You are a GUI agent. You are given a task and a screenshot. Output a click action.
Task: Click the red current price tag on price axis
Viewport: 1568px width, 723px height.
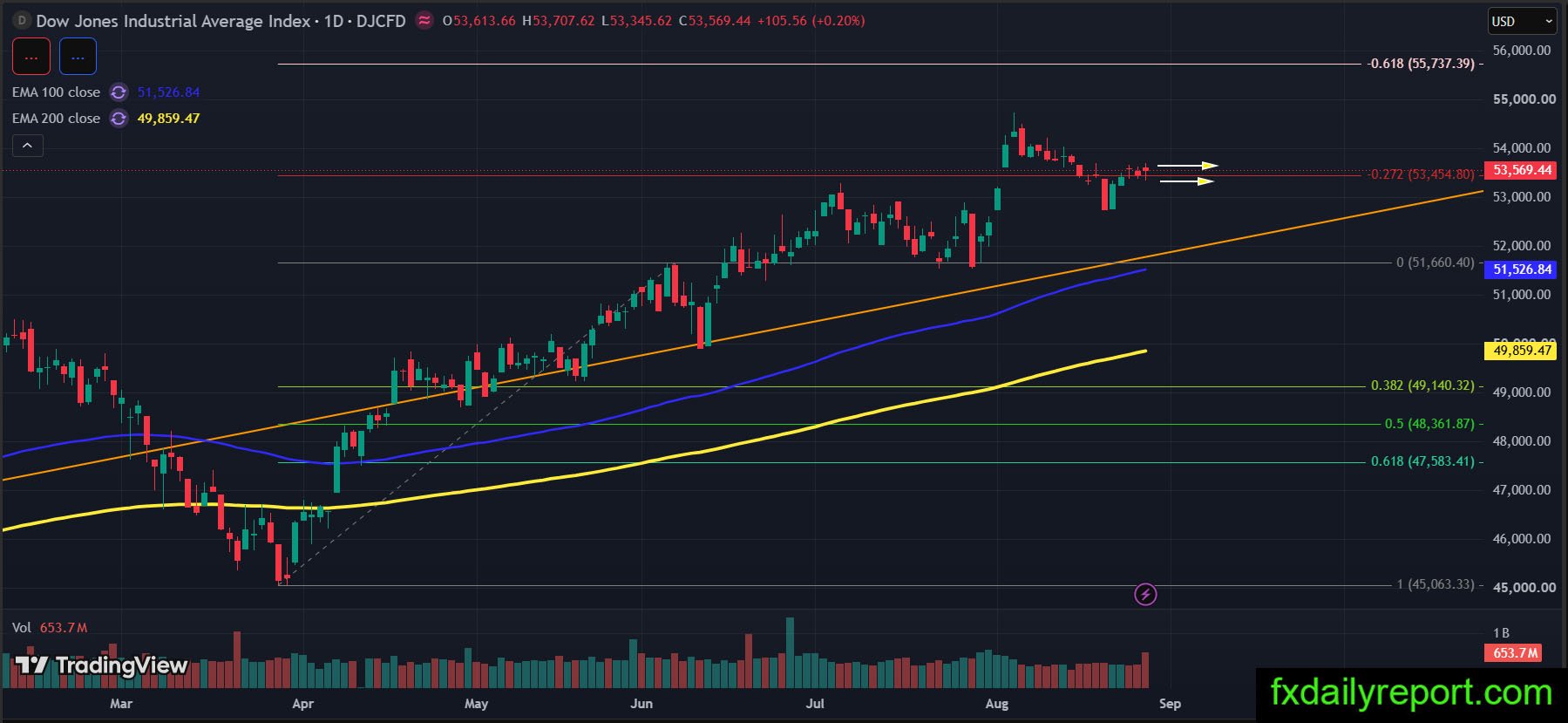[x=1522, y=170]
